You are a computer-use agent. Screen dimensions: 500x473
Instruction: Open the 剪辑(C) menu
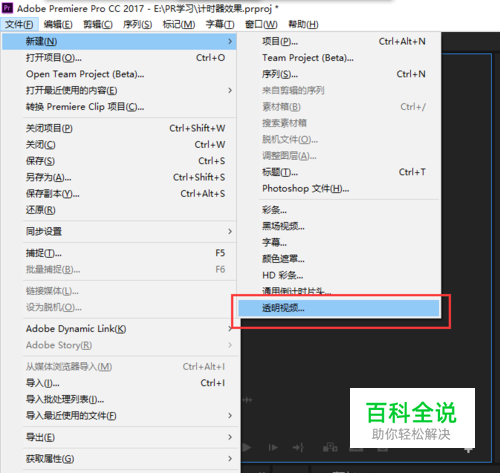point(98,24)
